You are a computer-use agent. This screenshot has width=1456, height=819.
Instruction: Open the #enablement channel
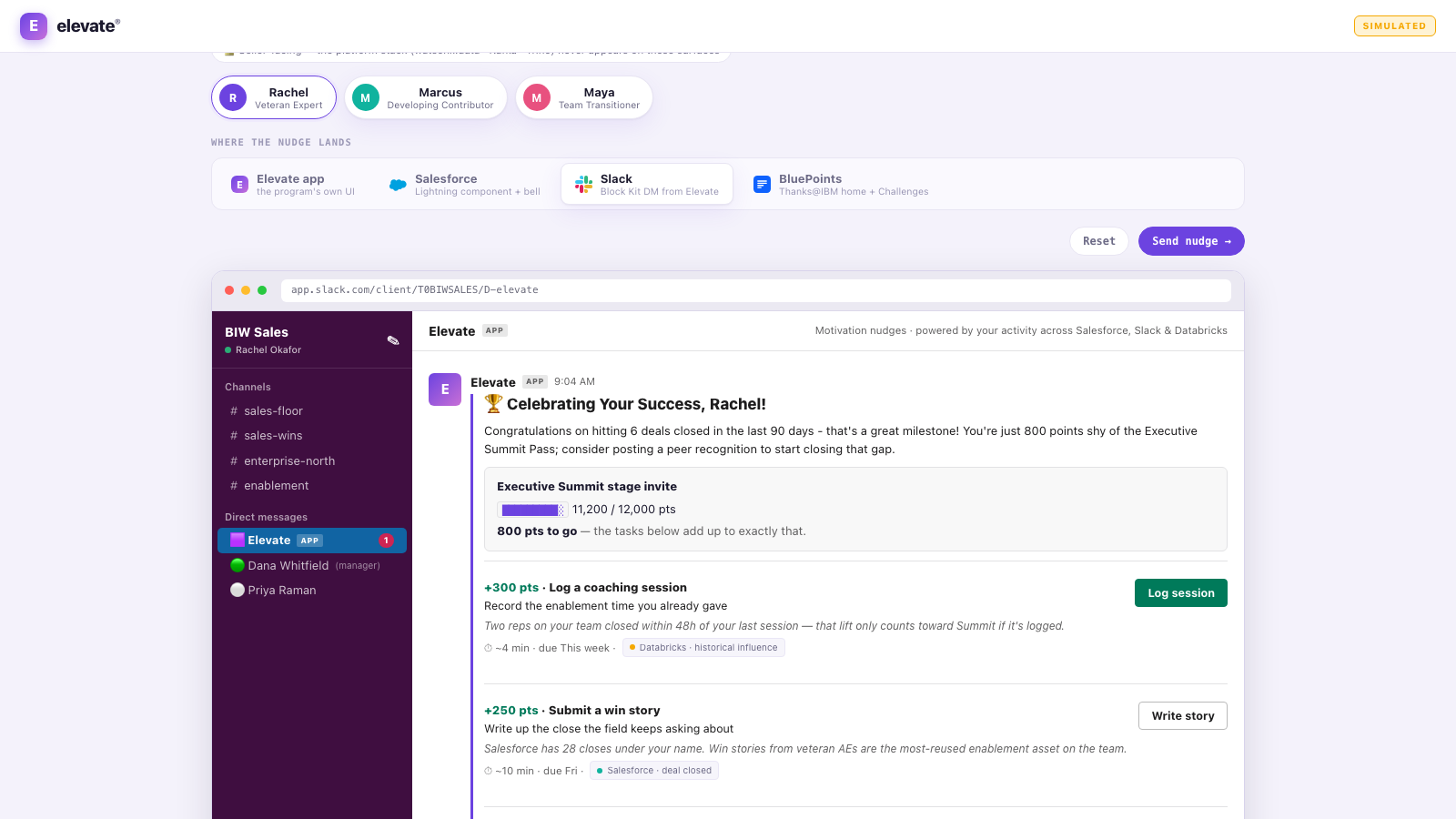tap(312, 486)
